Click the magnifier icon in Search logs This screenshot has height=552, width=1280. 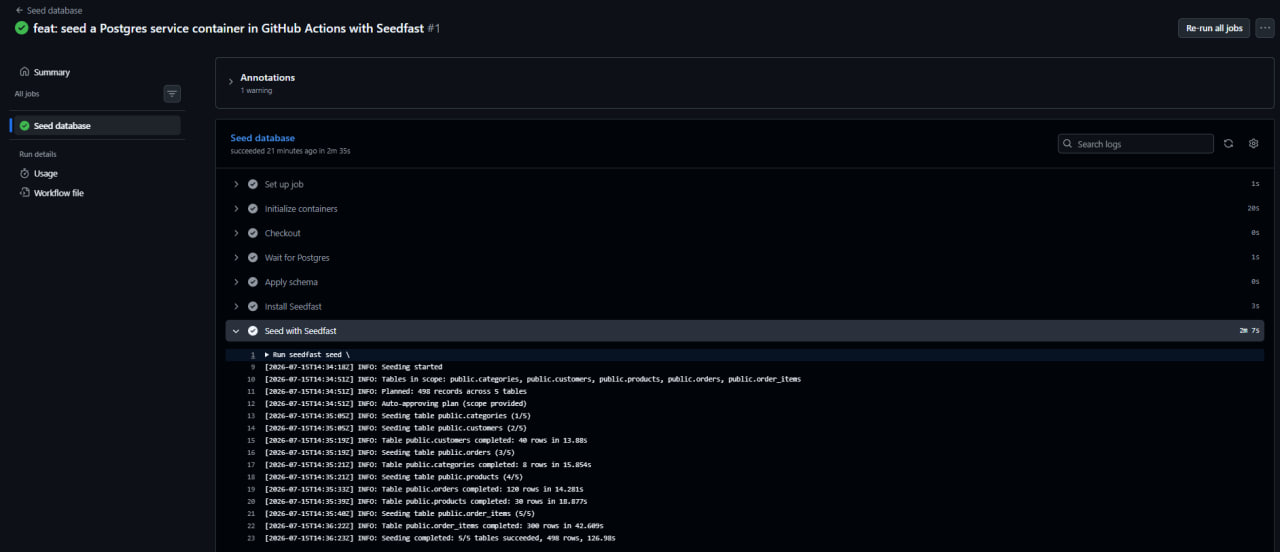pos(1068,144)
